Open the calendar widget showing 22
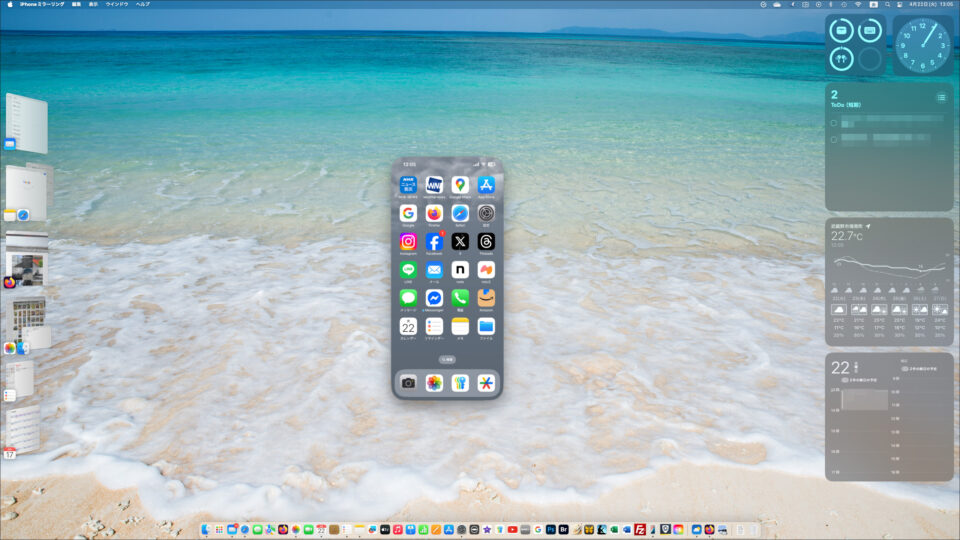Viewport: 960px width, 540px height. click(889, 416)
